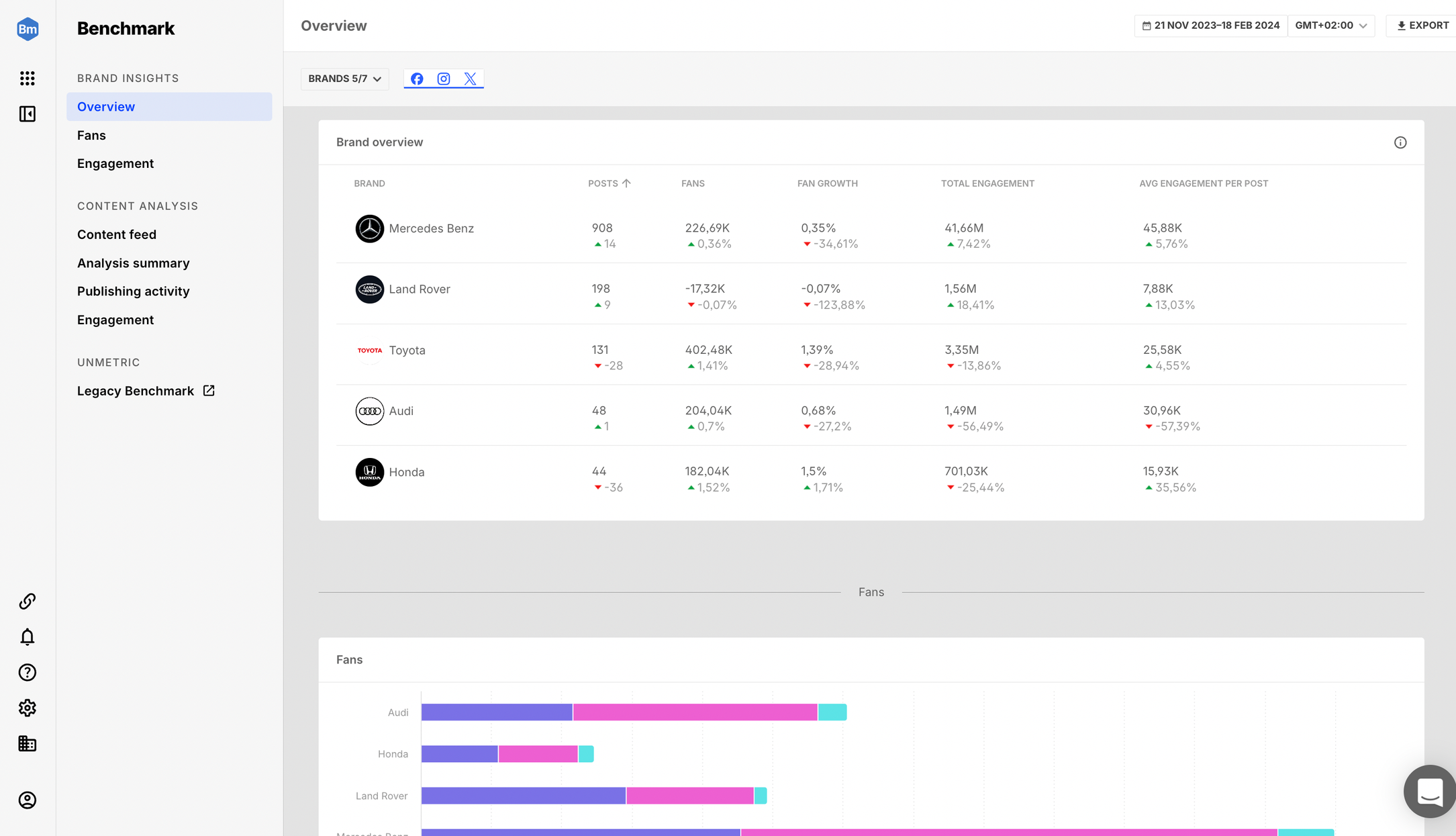Click Audi's purple bar segment

[x=497, y=712]
